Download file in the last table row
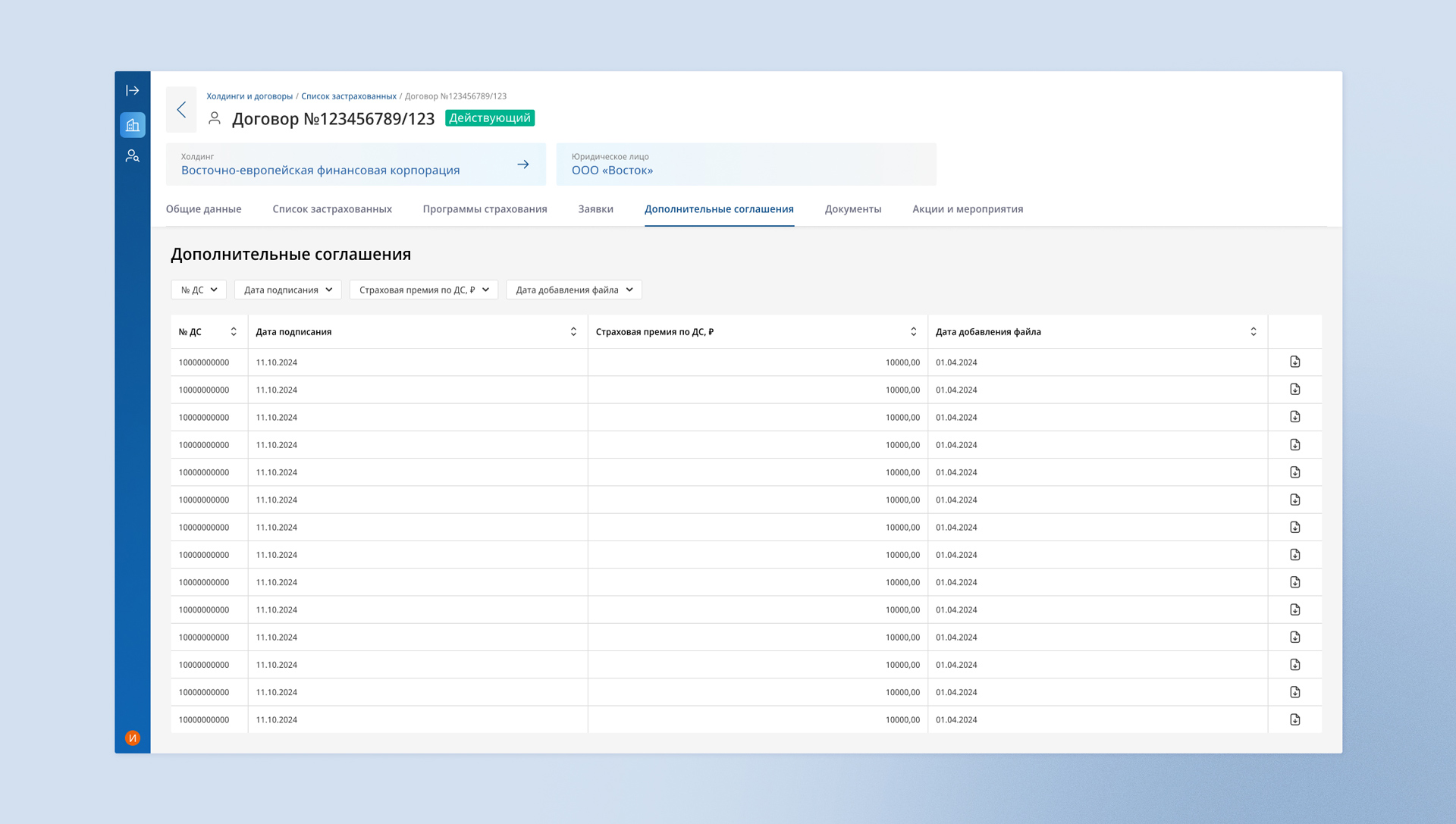1456x824 pixels. (x=1294, y=719)
